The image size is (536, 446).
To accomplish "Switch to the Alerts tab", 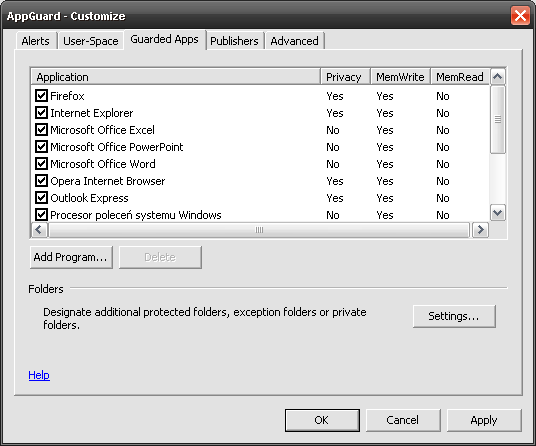I will pyautogui.click(x=36, y=41).
